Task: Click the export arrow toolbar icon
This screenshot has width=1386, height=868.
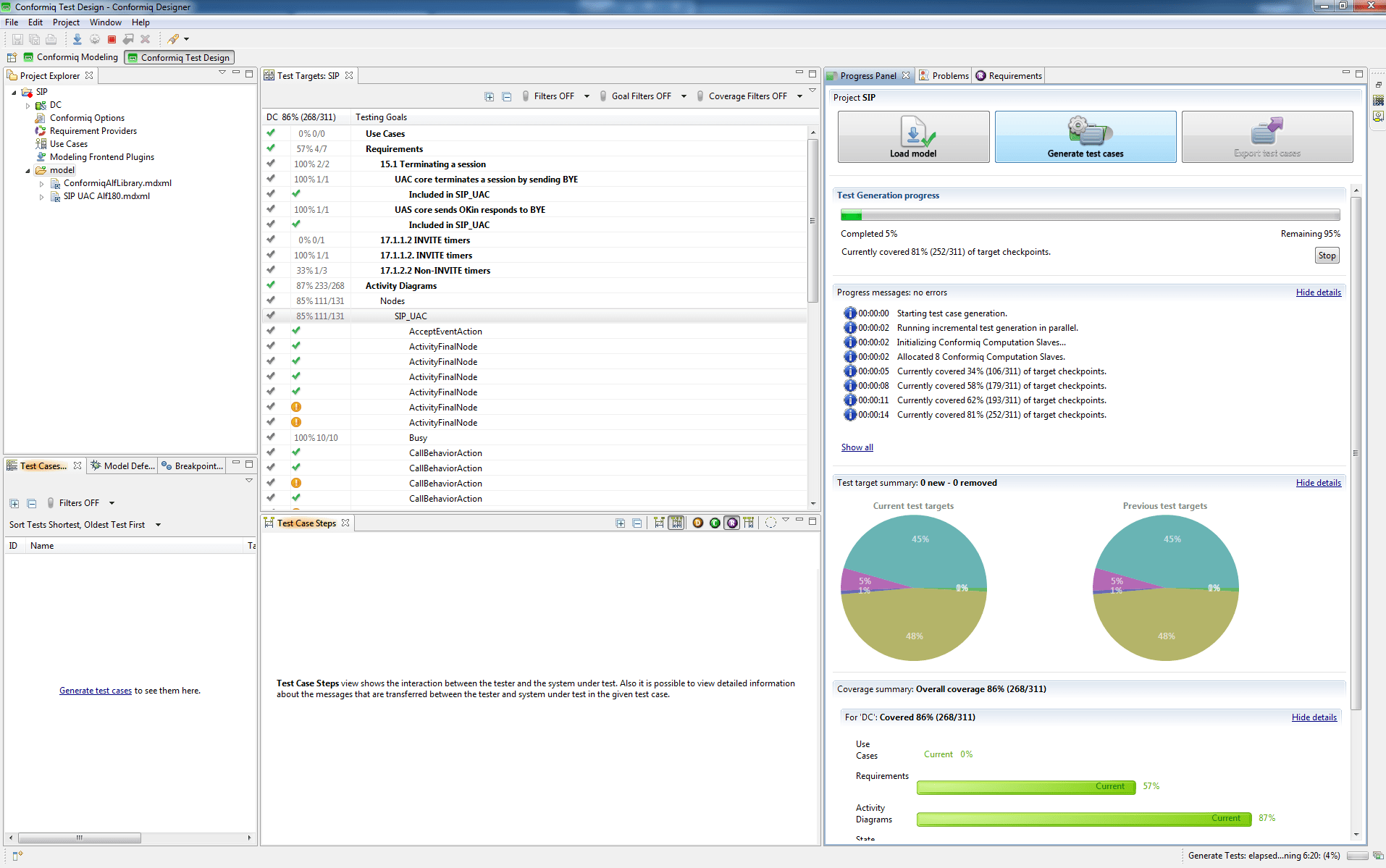Action: tap(128, 39)
